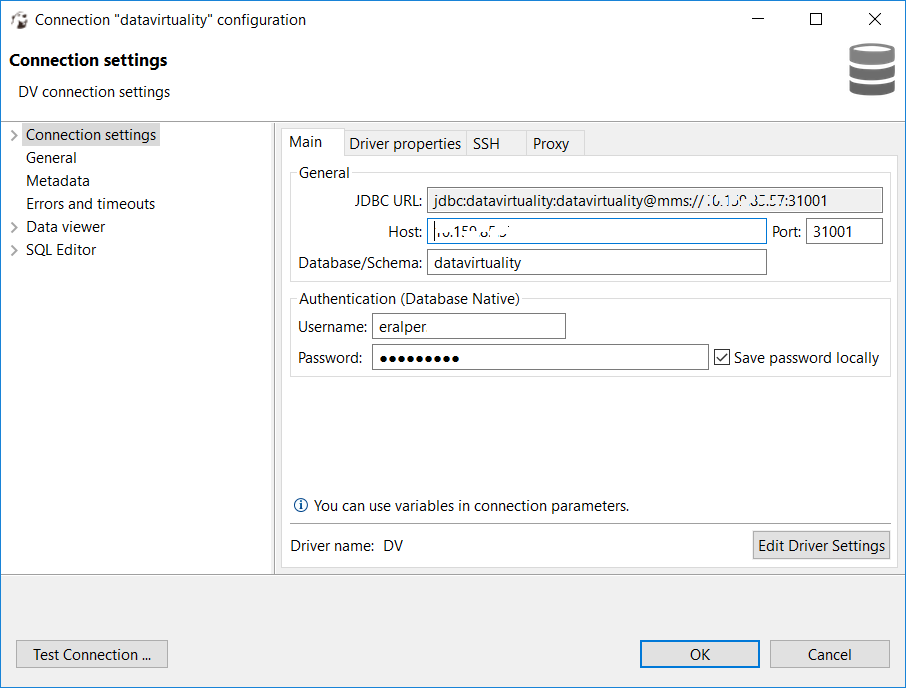Screen dimensions: 906x688
Task: Open the General settings page
Action: pyautogui.click(x=51, y=158)
